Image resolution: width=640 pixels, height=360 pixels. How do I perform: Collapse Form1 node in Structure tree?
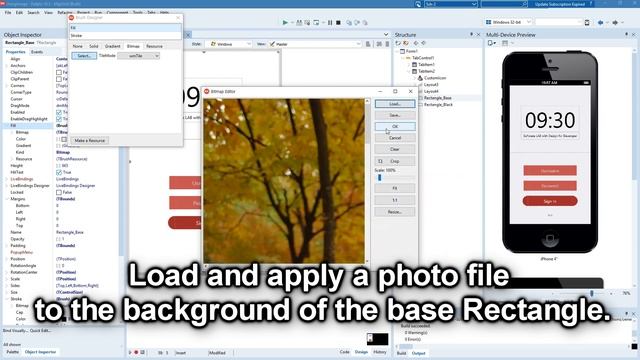pos(397,51)
